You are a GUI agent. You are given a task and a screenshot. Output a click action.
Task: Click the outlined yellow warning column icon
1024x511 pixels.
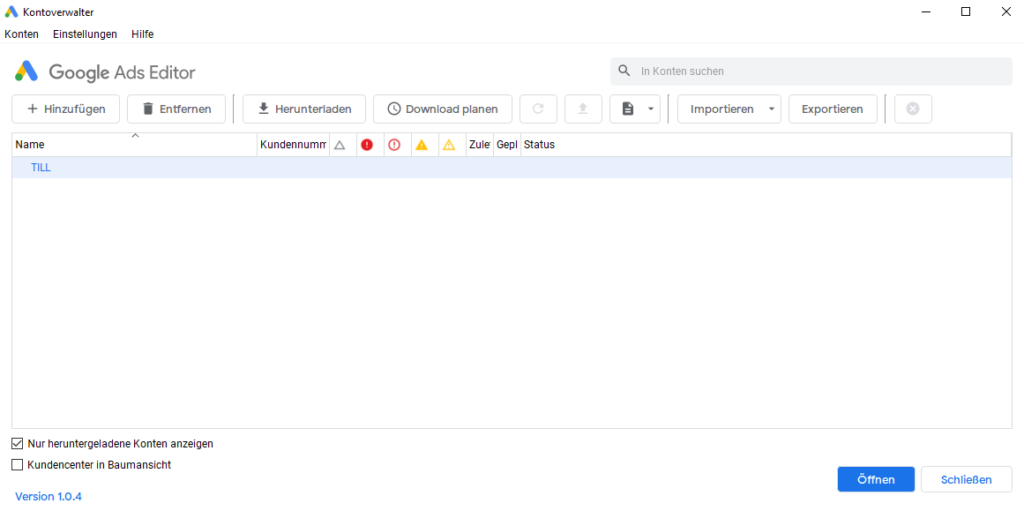[449, 145]
